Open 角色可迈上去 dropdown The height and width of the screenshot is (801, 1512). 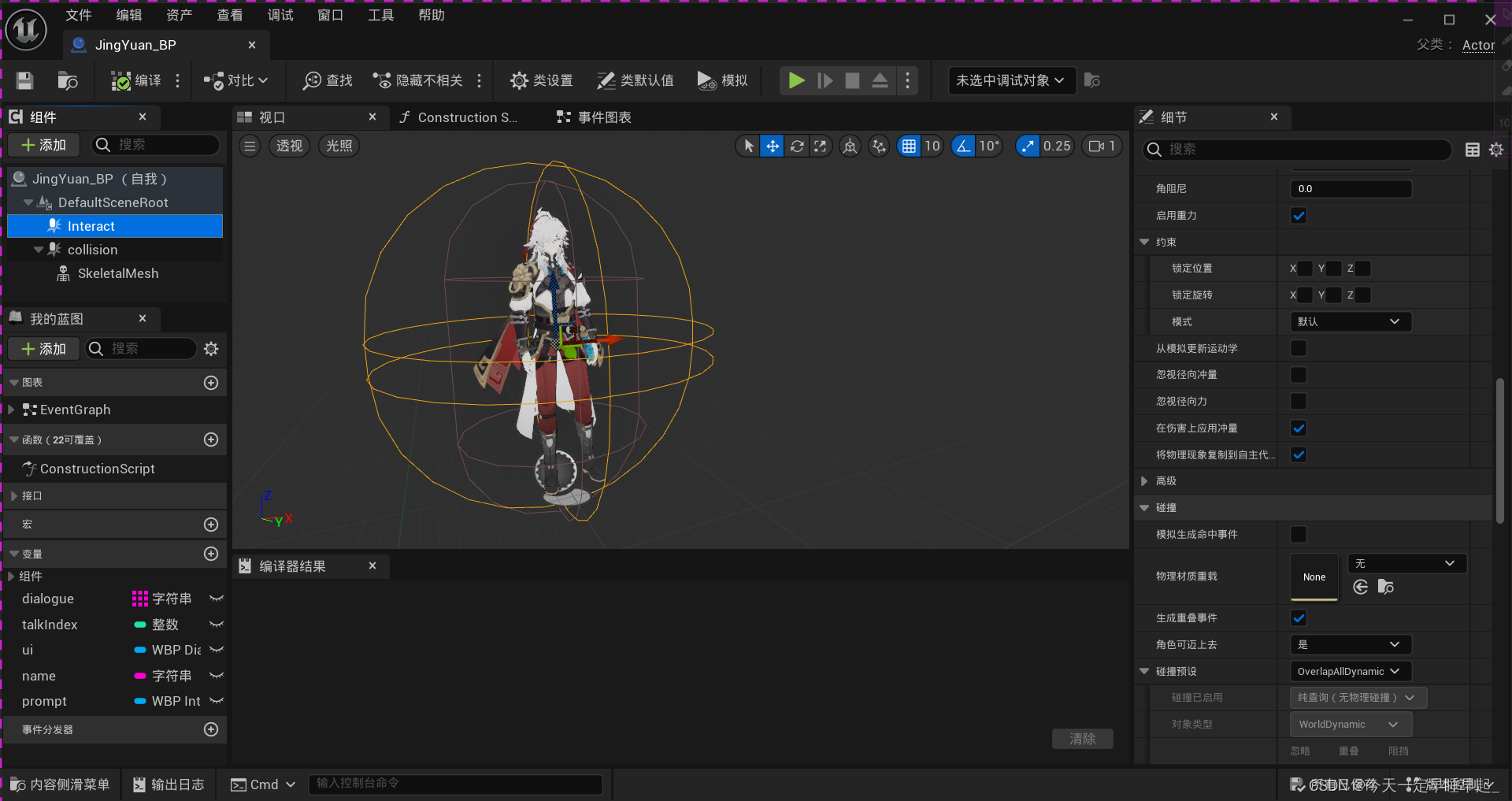(x=1350, y=644)
